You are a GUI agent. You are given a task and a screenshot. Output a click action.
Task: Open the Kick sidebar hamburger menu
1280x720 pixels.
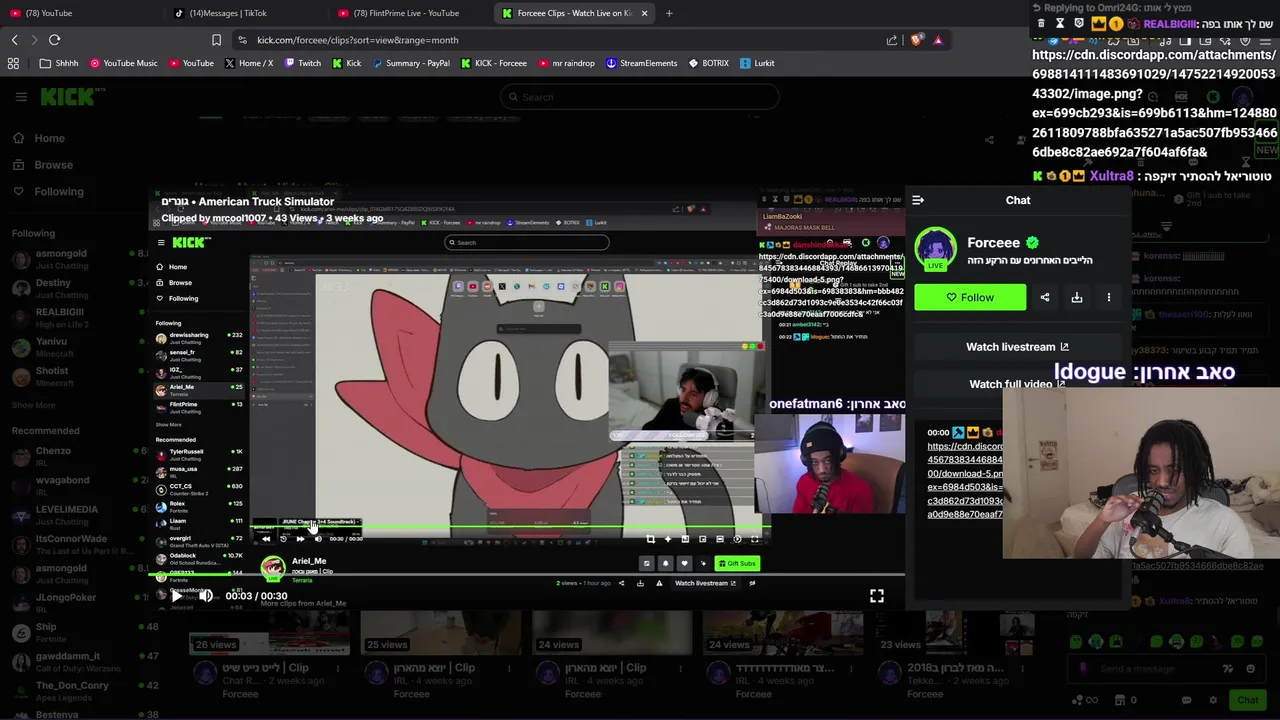[x=21, y=97]
